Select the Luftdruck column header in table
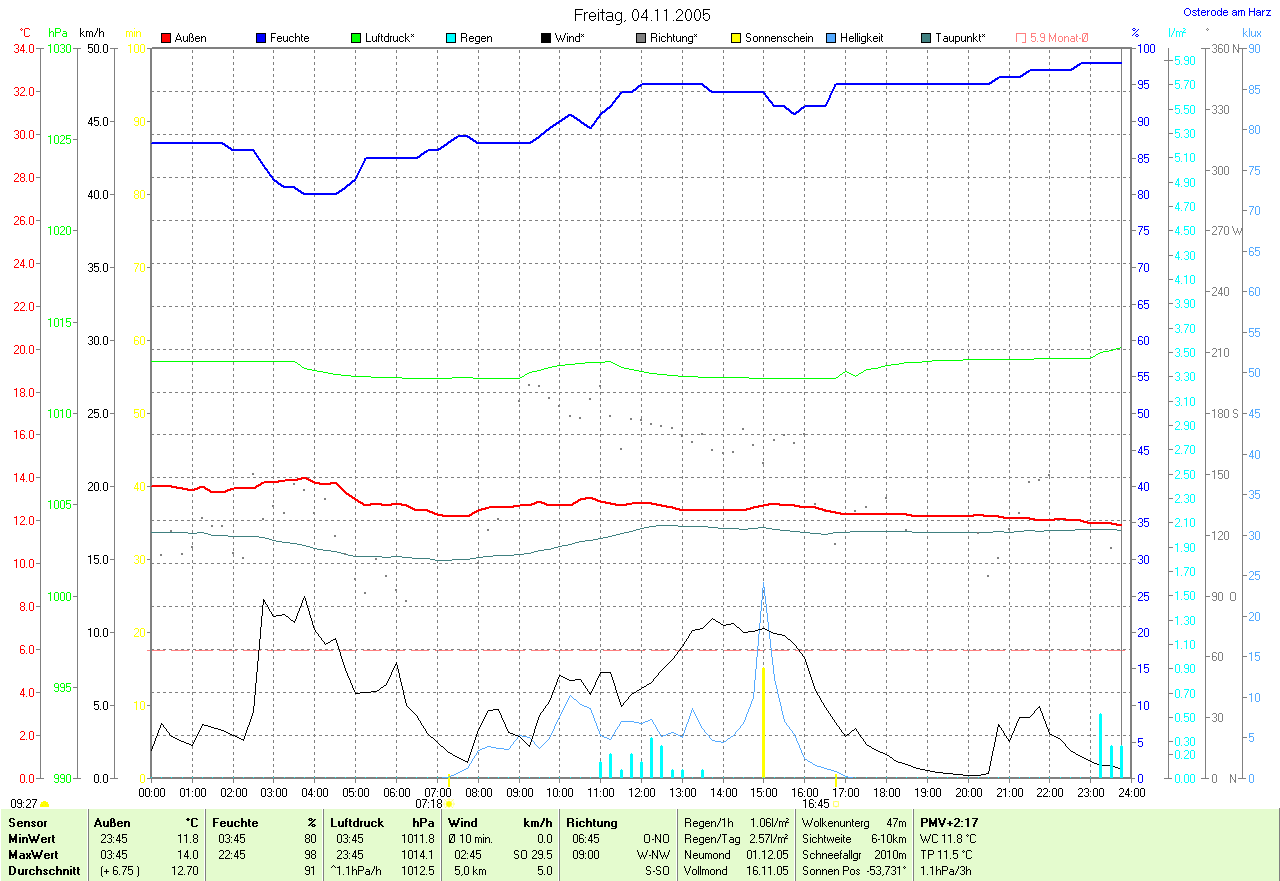 pyautogui.click(x=356, y=822)
